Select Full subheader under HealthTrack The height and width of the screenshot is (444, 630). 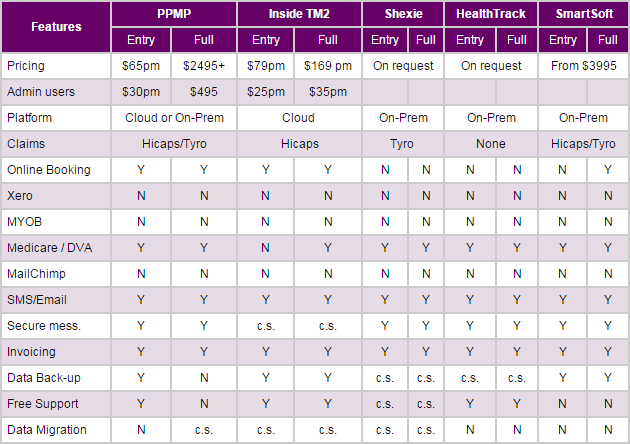[517, 40]
